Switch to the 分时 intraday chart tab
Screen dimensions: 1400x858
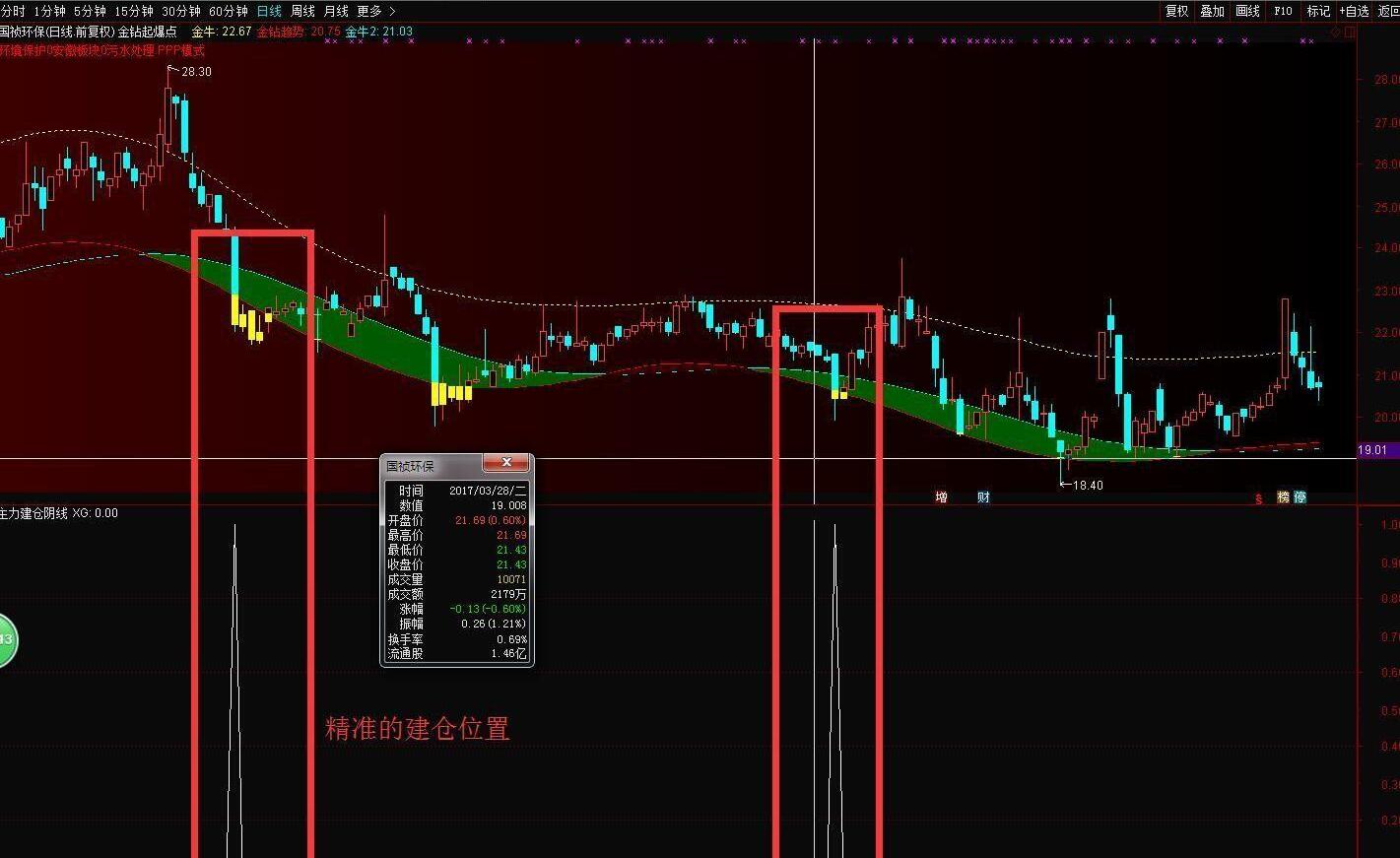point(12,11)
